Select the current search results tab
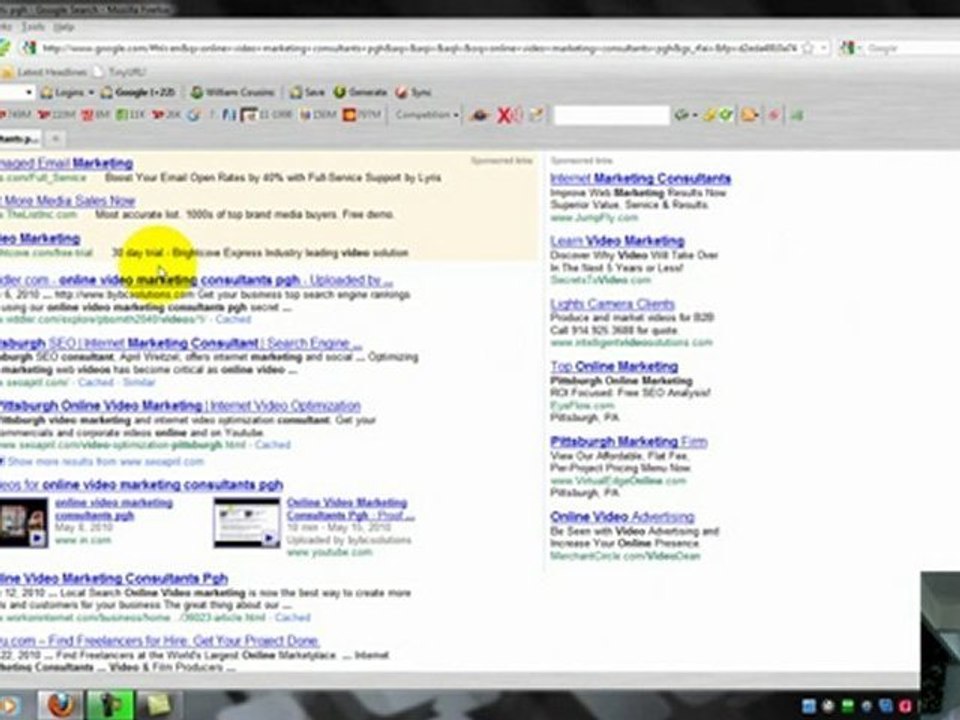The width and height of the screenshot is (960, 720). click(20, 139)
